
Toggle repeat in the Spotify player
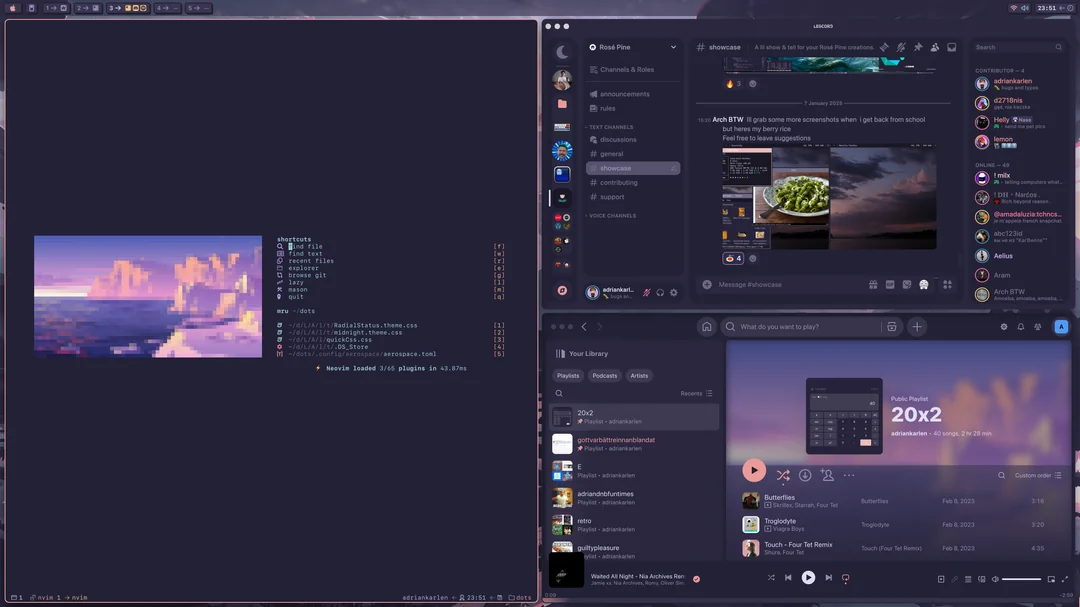845,578
